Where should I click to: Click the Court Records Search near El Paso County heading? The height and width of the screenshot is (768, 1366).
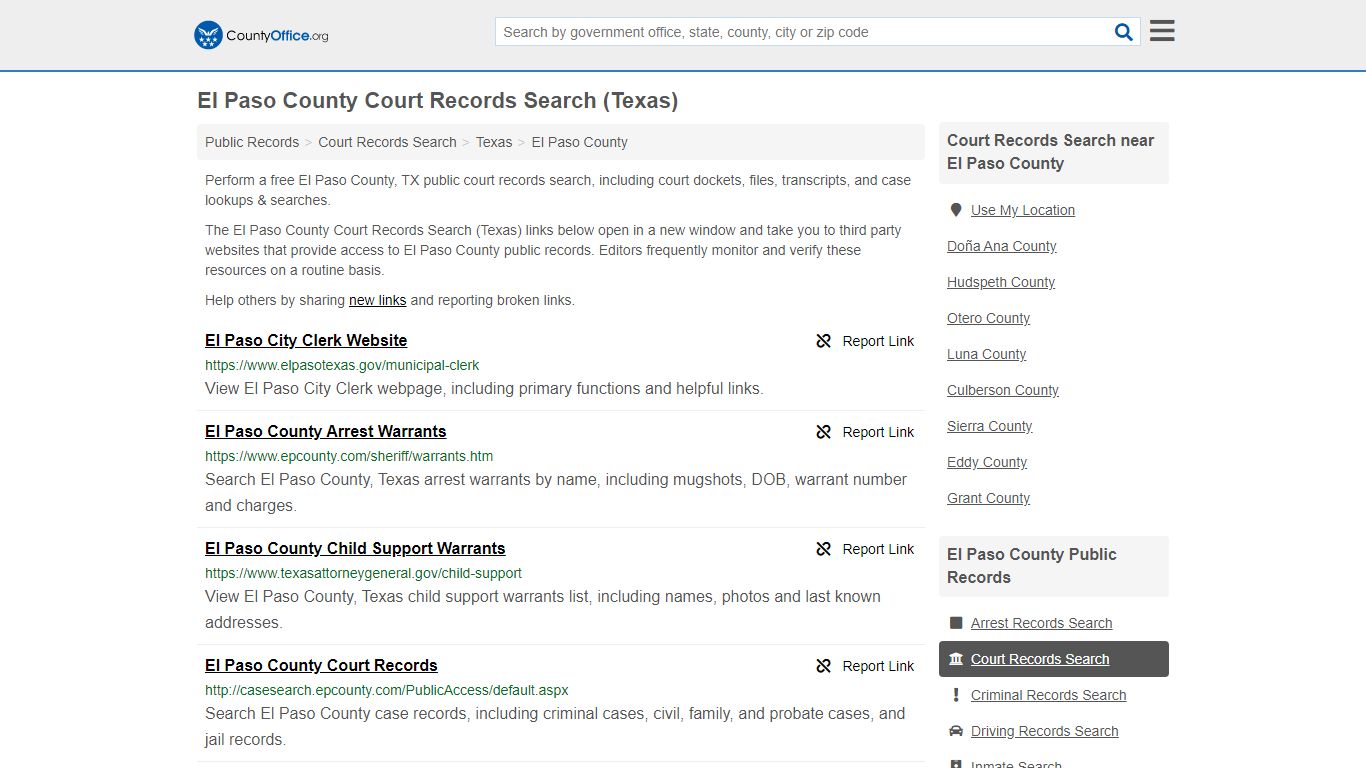point(1050,152)
